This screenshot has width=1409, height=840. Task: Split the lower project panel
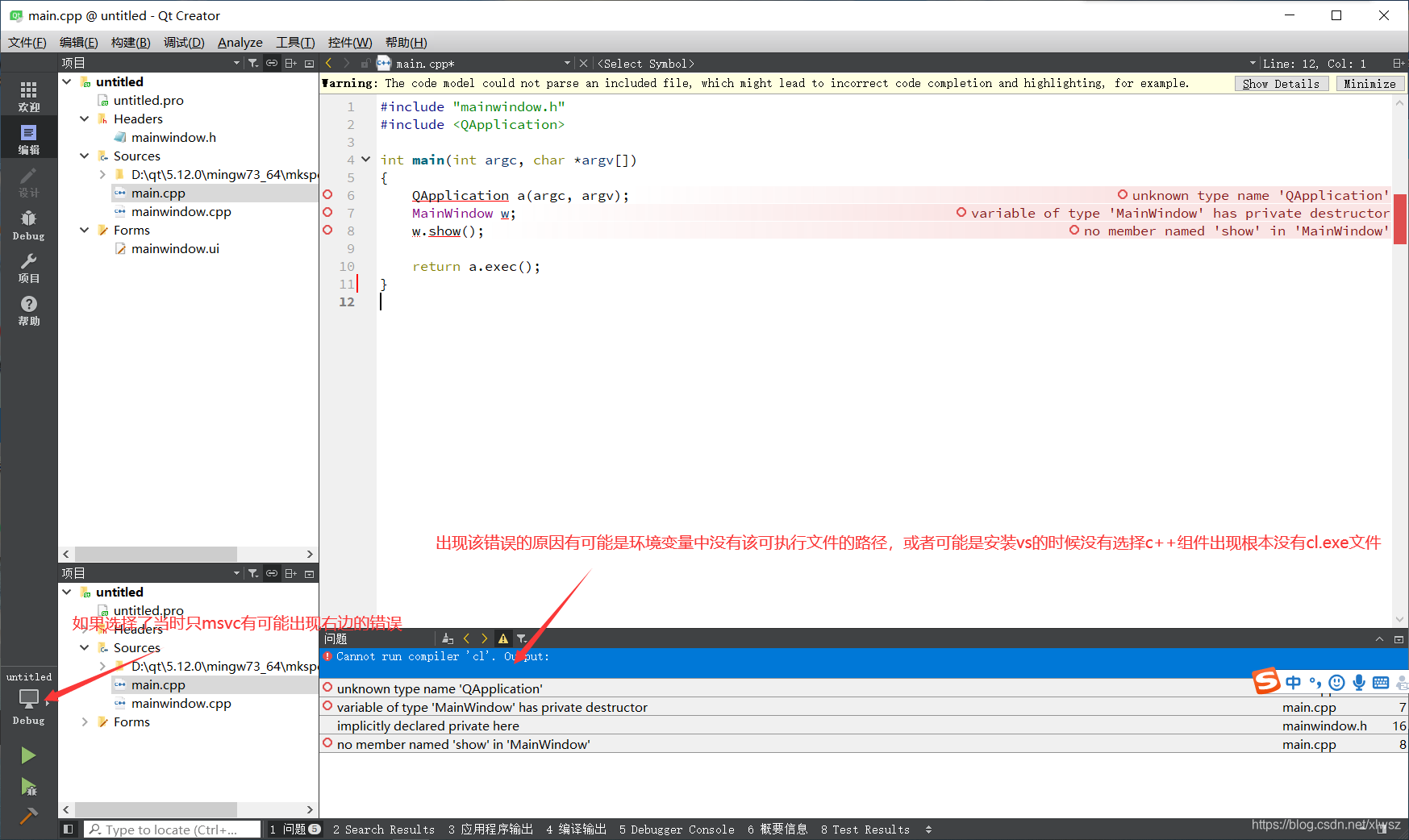point(291,573)
